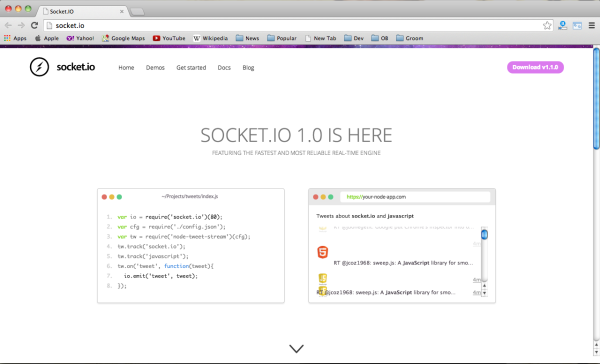600x364 pixels.
Task: Click code line with io.emit('tweet', tweet)
Action: [x=161, y=276]
